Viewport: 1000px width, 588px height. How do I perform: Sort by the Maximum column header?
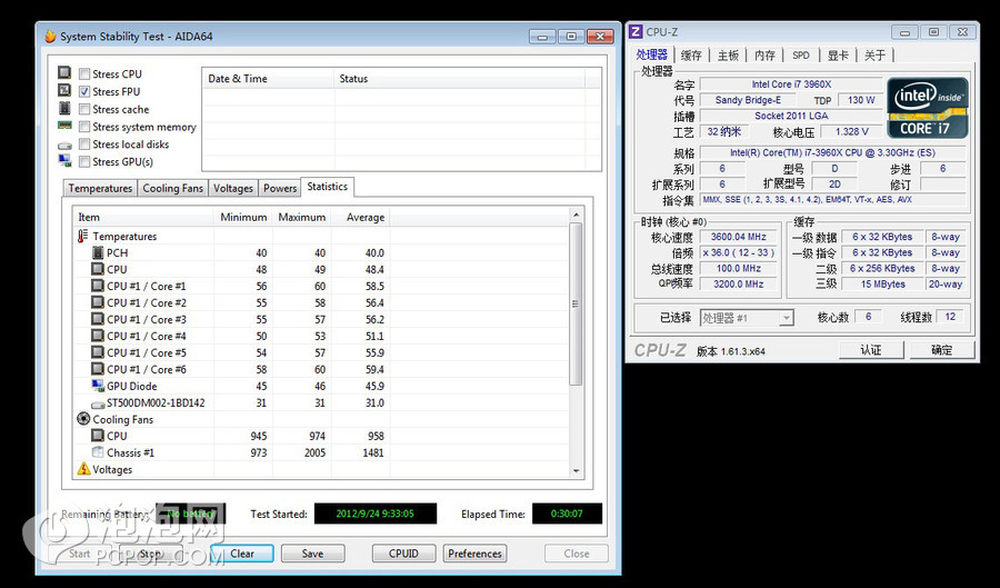click(301, 217)
